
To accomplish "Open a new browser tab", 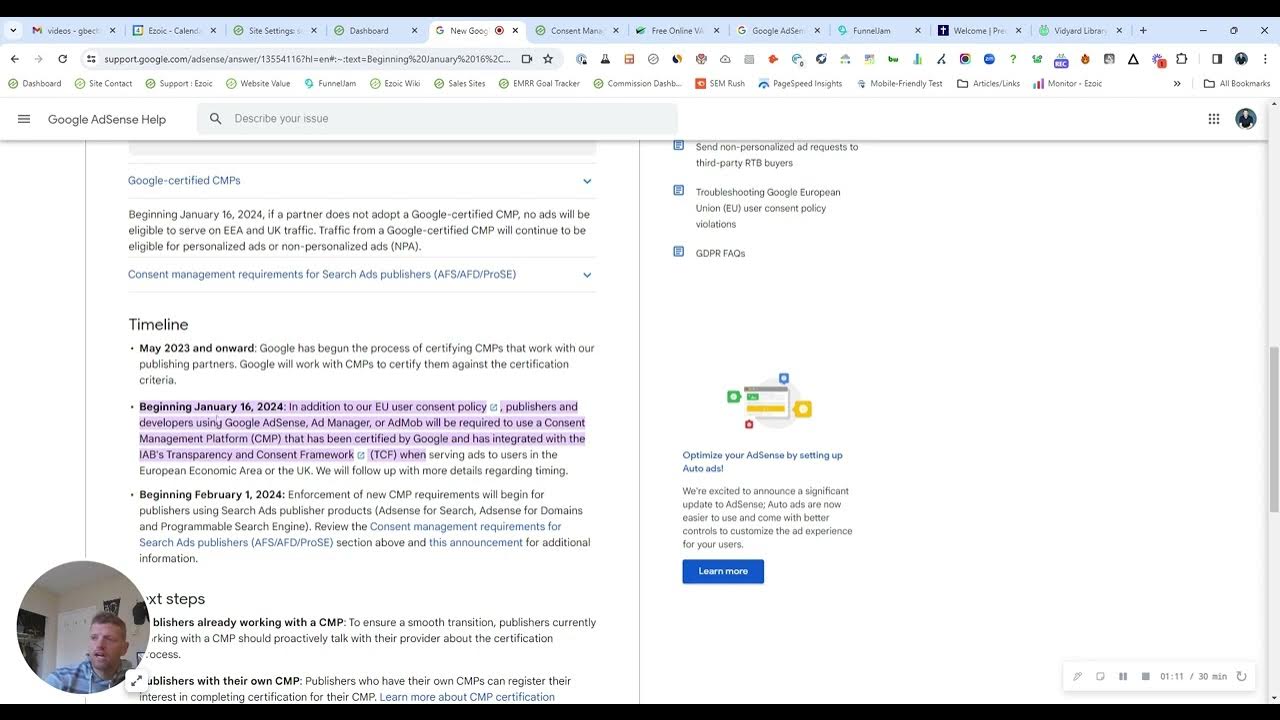I will tap(1143, 30).
